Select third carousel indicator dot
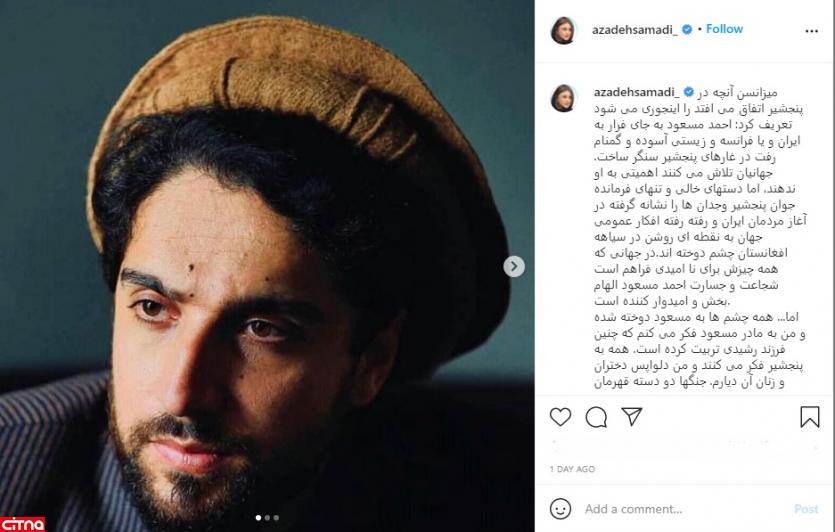 click(276, 518)
